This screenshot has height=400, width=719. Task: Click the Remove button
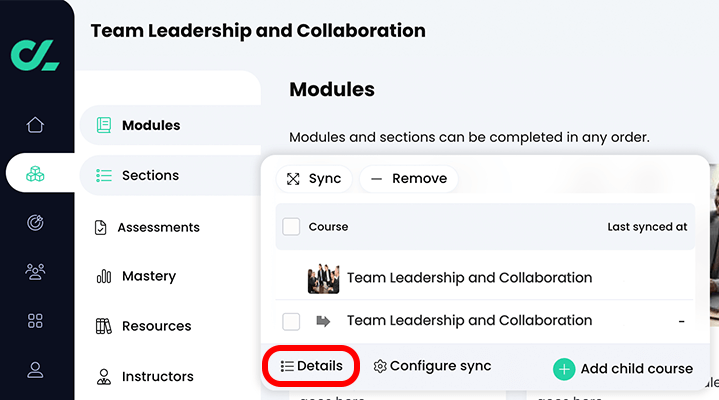[x=408, y=179]
